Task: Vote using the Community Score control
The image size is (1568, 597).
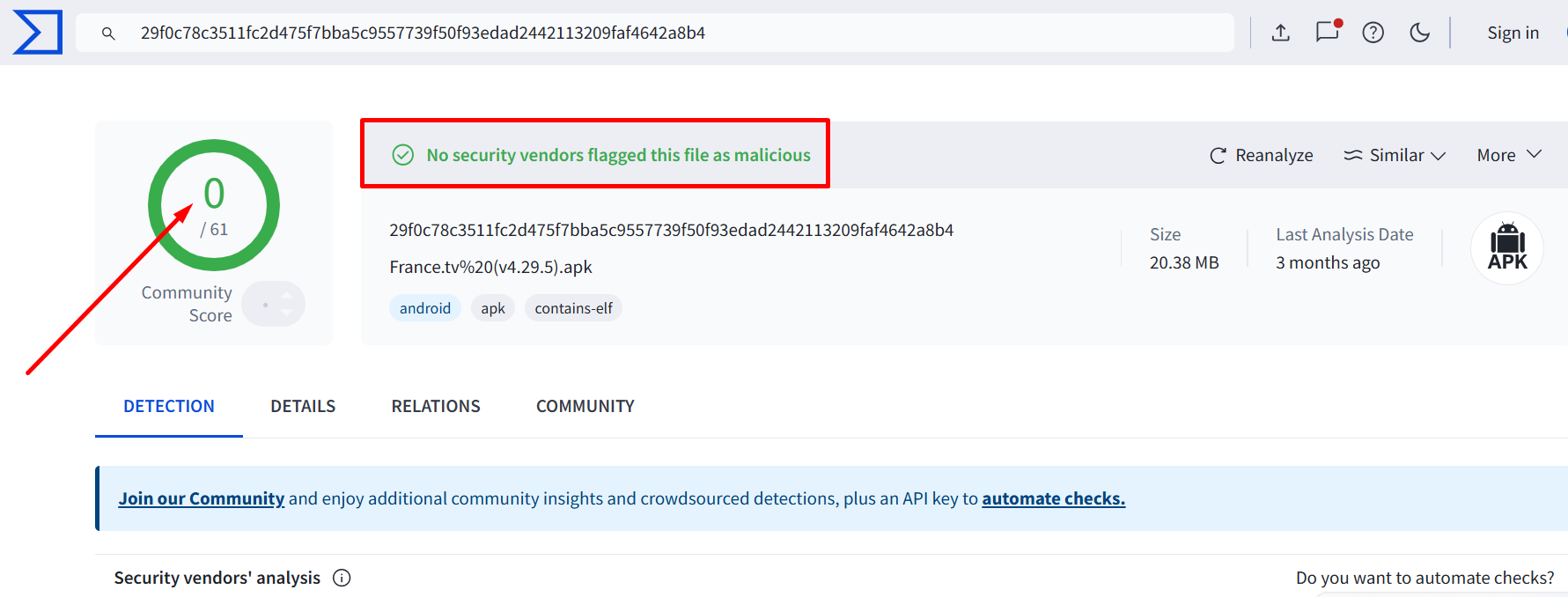Action: 274,304
